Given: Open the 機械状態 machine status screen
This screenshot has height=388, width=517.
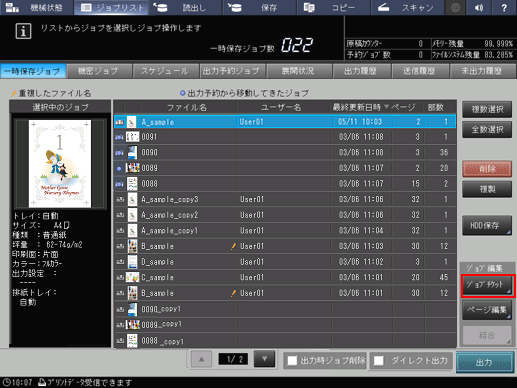Looking at the screenshot, I should [36, 7].
